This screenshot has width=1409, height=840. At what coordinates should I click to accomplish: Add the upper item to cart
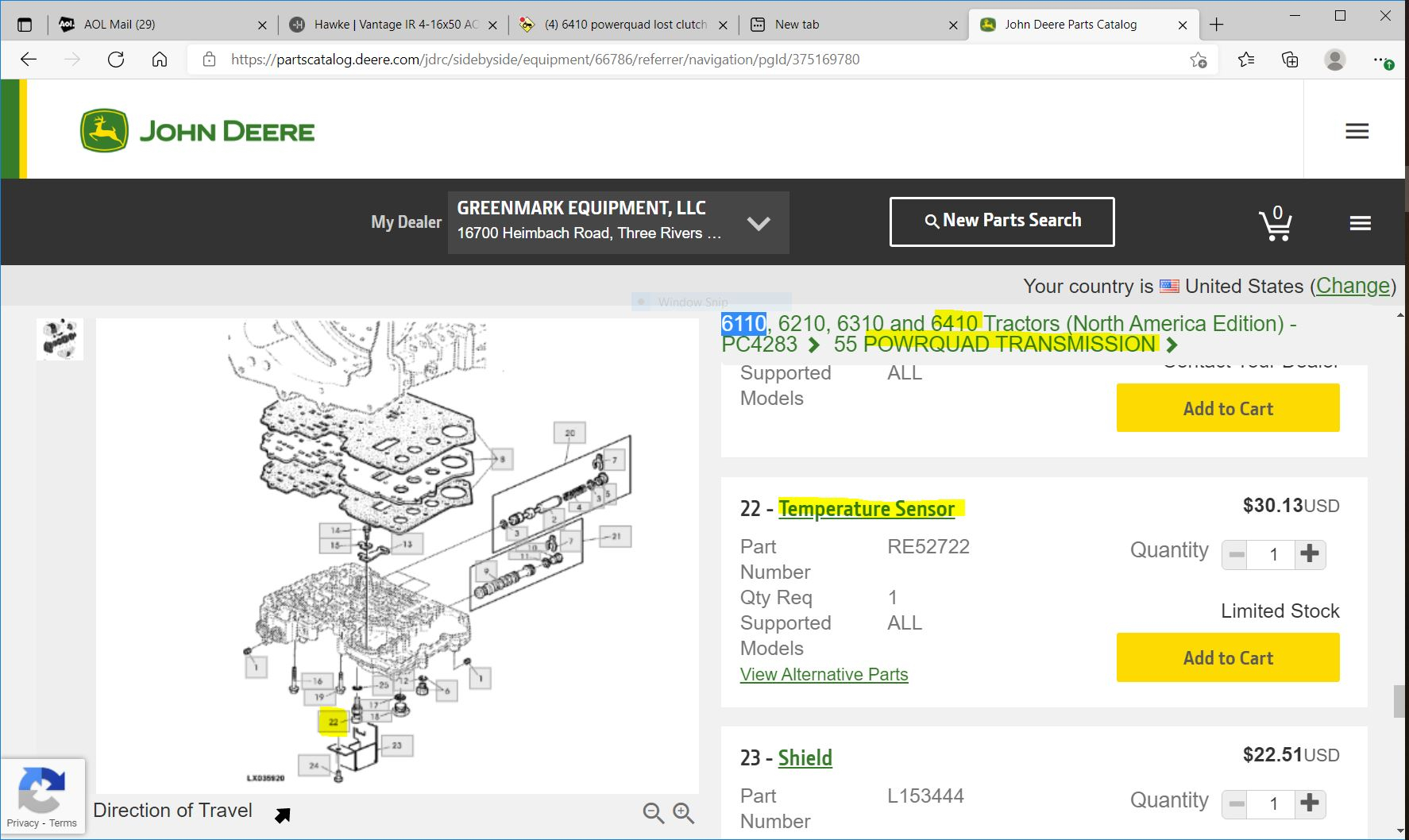click(x=1228, y=408)
